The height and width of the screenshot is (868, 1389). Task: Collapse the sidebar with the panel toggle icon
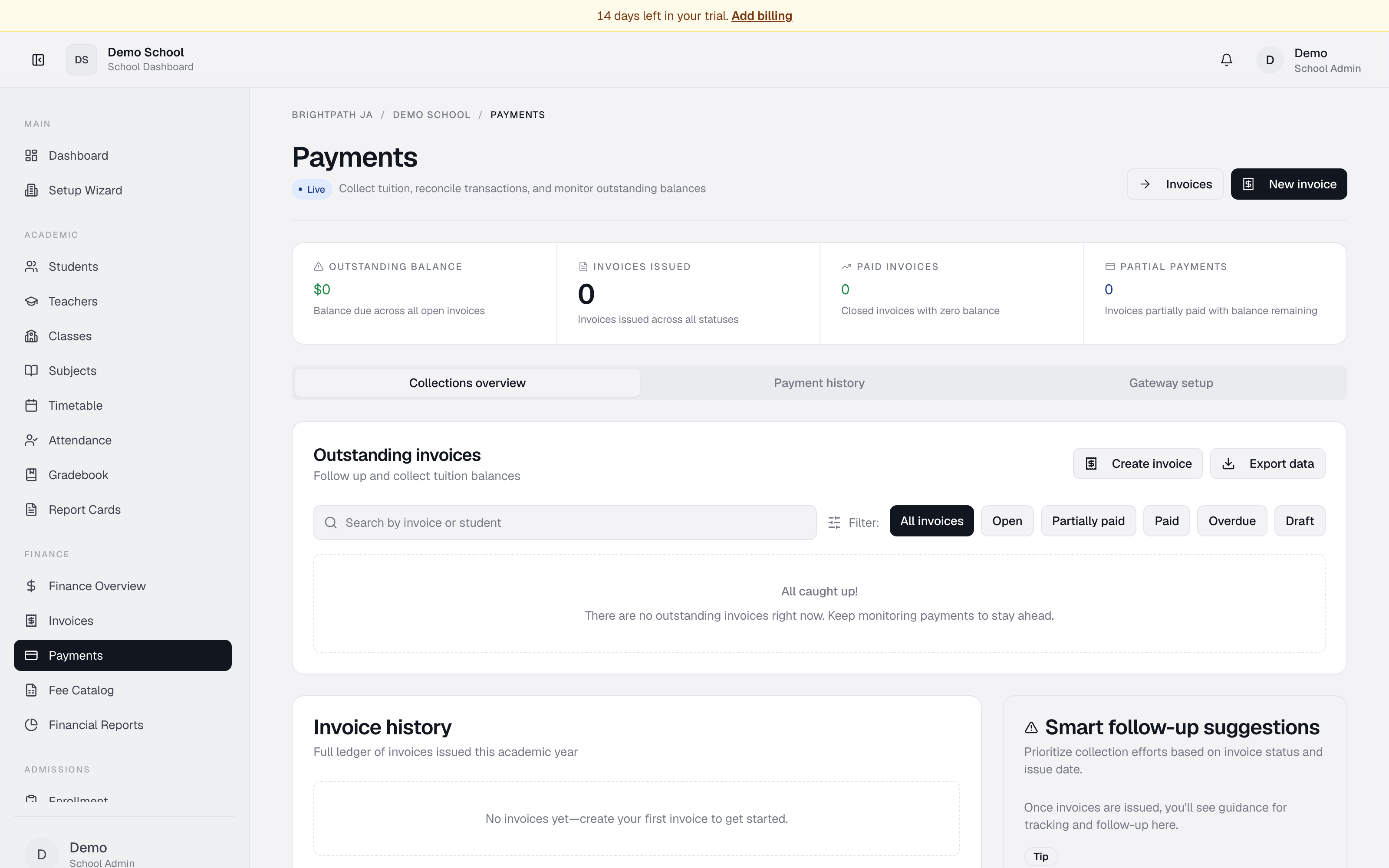[38, 60]
